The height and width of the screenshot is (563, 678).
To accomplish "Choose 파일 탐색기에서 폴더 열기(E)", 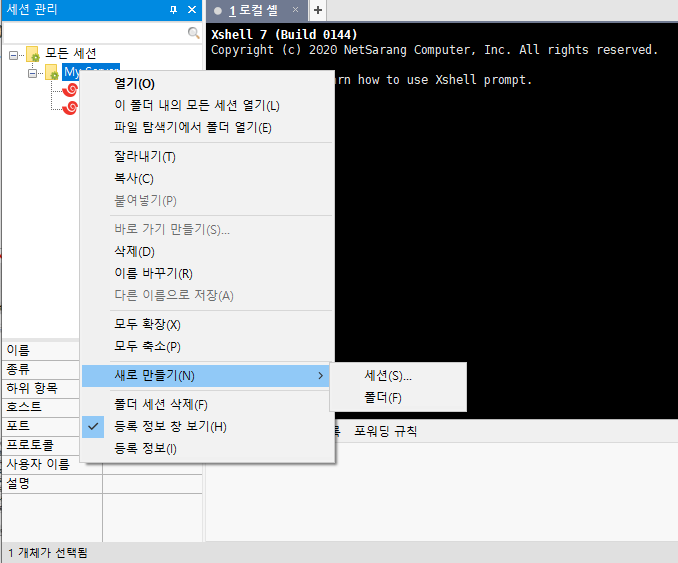I will [x=208, y=128].
